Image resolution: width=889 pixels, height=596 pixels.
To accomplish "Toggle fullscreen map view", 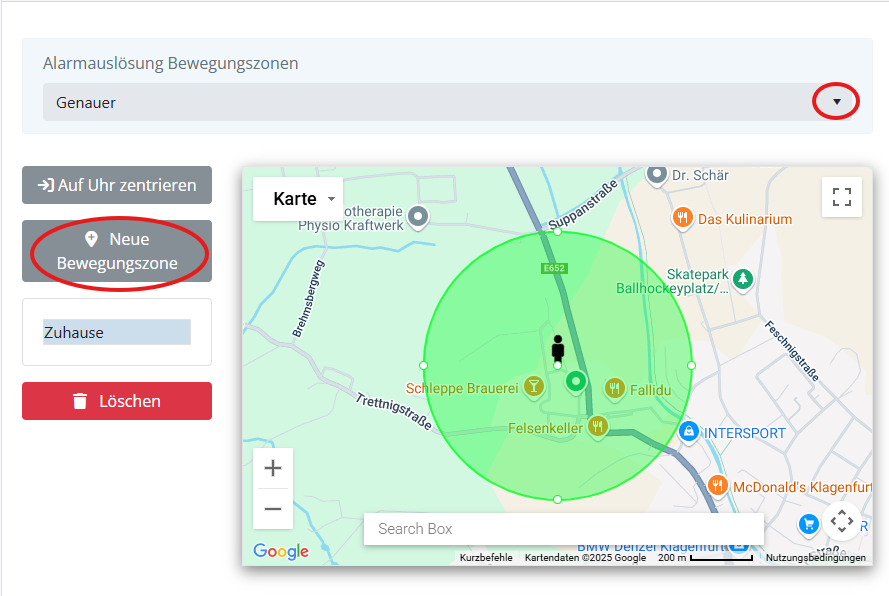I will tap(841, 197).
